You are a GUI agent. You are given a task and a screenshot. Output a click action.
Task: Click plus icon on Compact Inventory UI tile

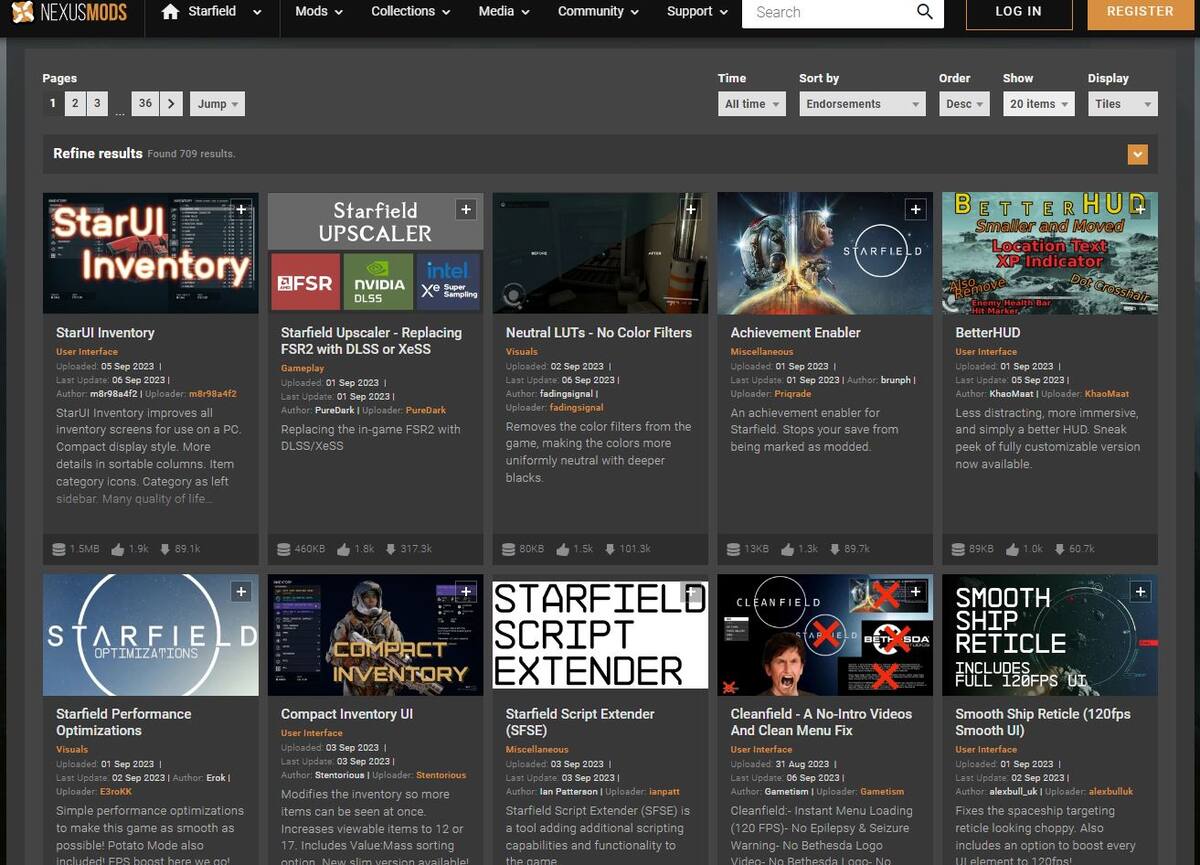(465, 592)
